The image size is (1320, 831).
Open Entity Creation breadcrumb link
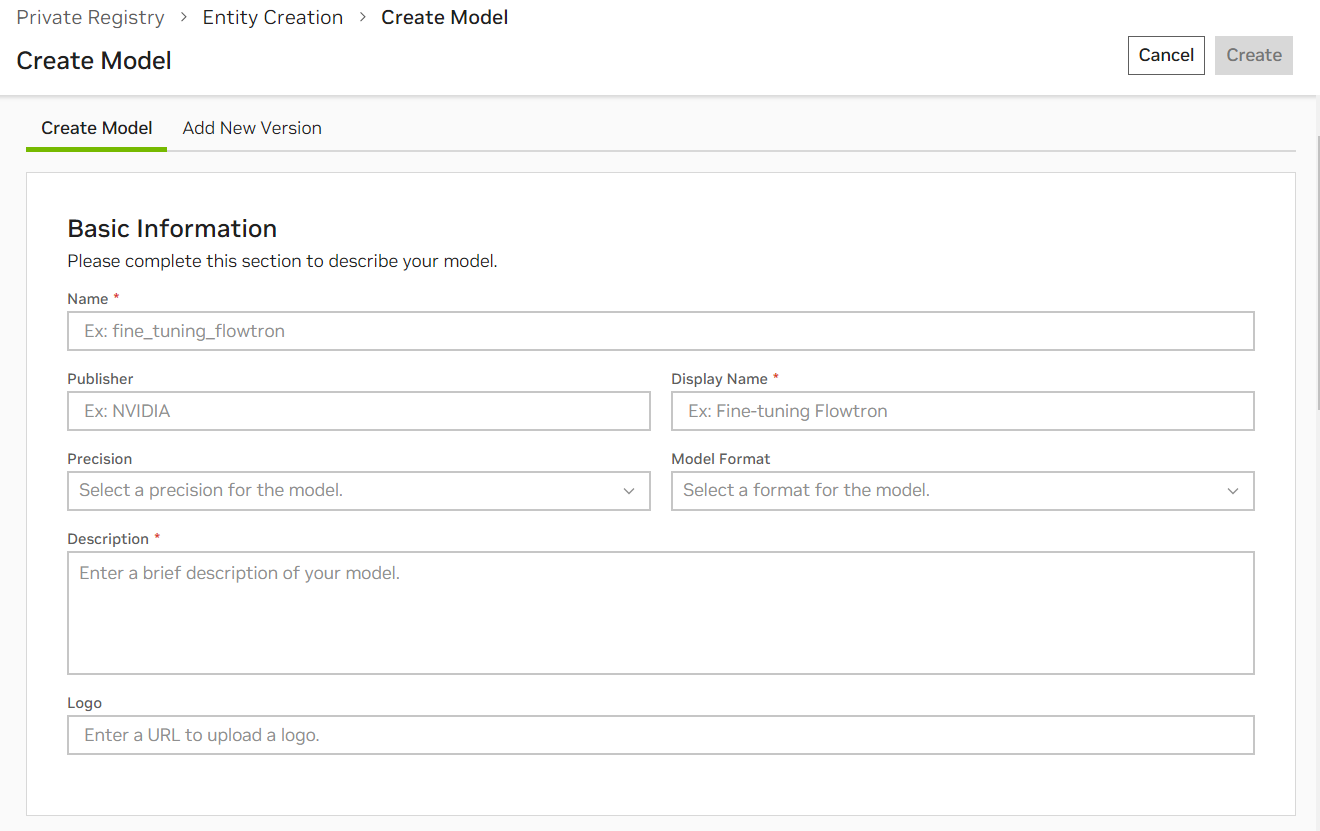click(x=272, y=18)
